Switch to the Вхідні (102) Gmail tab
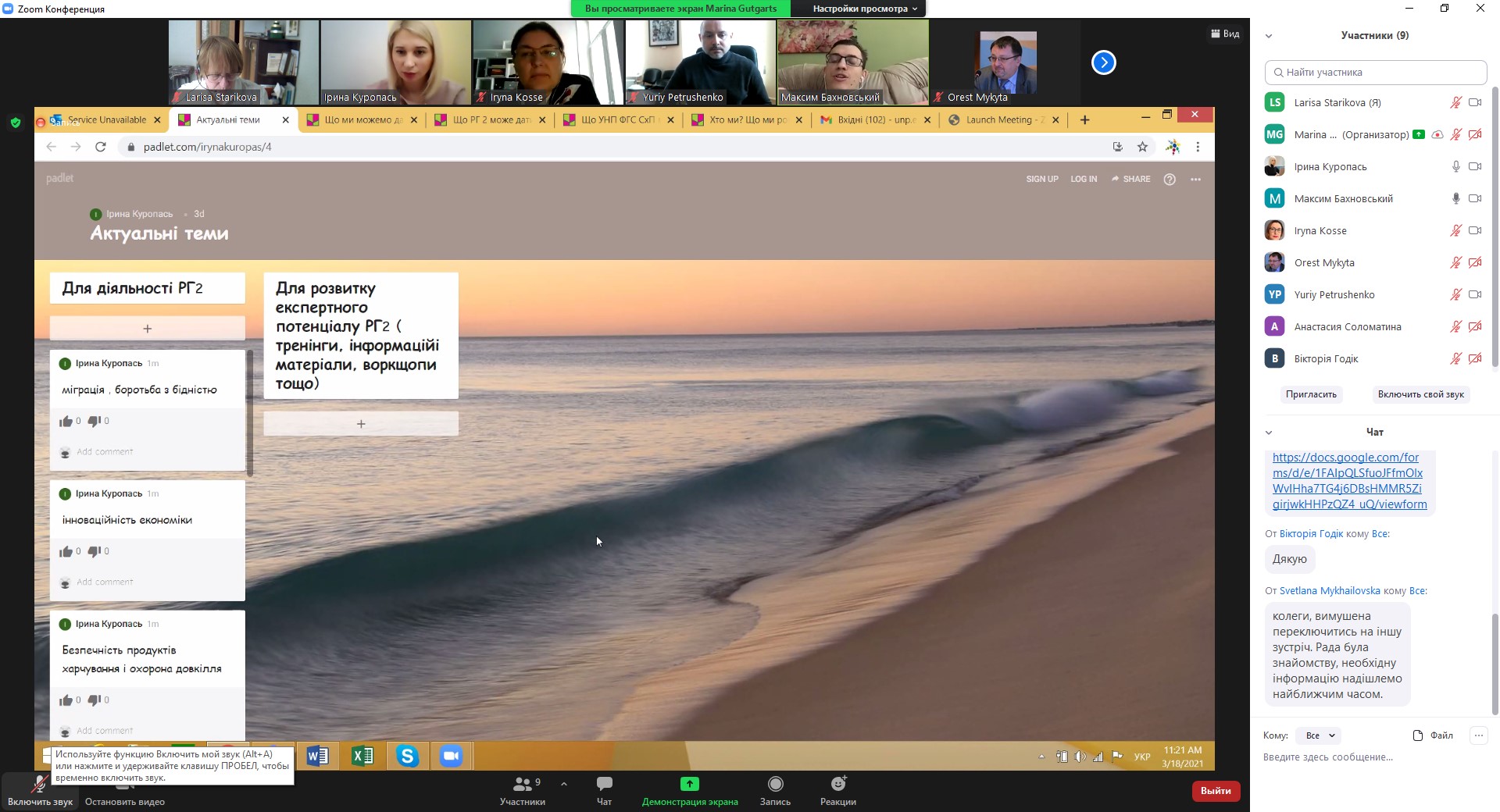 [x=875, y=120]
